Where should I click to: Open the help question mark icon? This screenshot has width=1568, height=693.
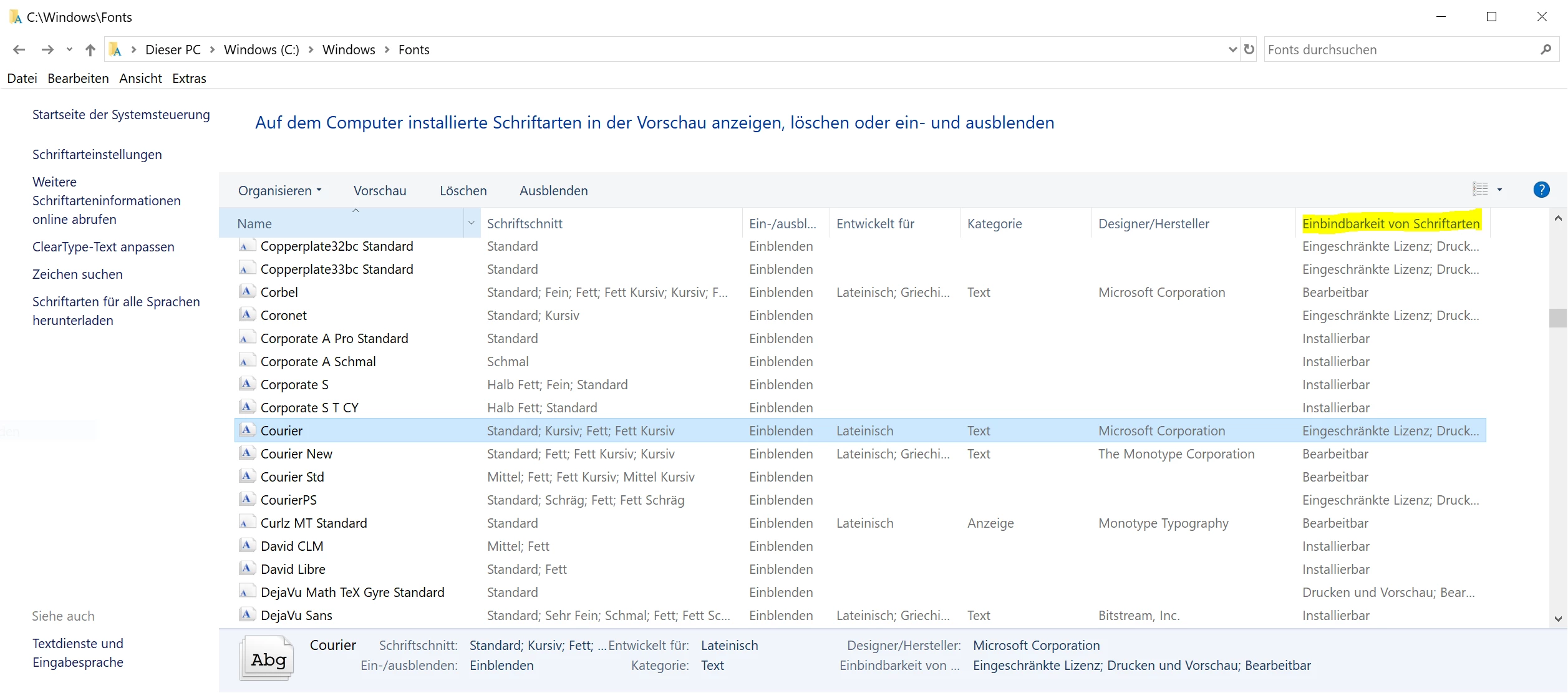tap(1541, 190)
